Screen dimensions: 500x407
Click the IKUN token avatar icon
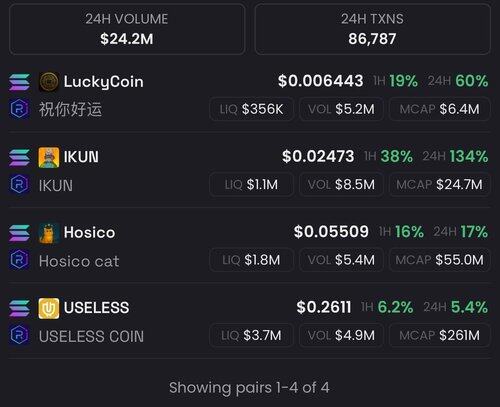[49, 157]
